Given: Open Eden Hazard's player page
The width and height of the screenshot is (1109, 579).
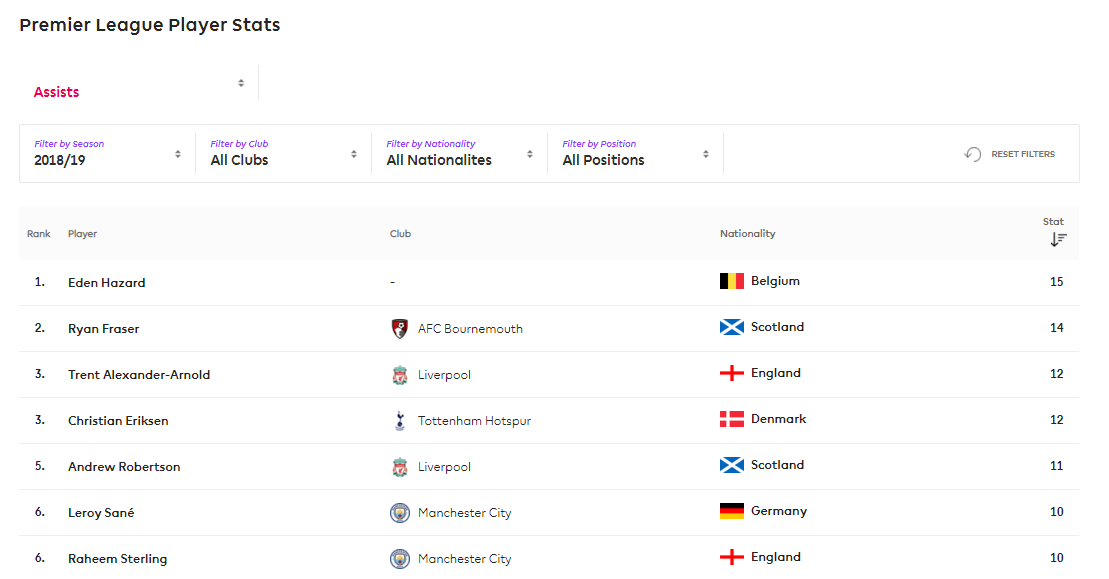Looking at the screenshot, I should [107, 283].
